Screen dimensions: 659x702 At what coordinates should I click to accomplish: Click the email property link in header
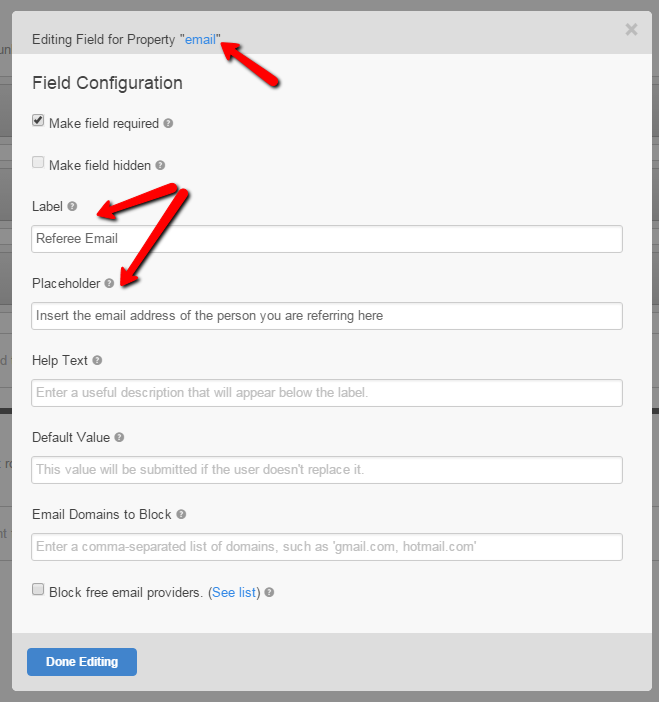200,40
